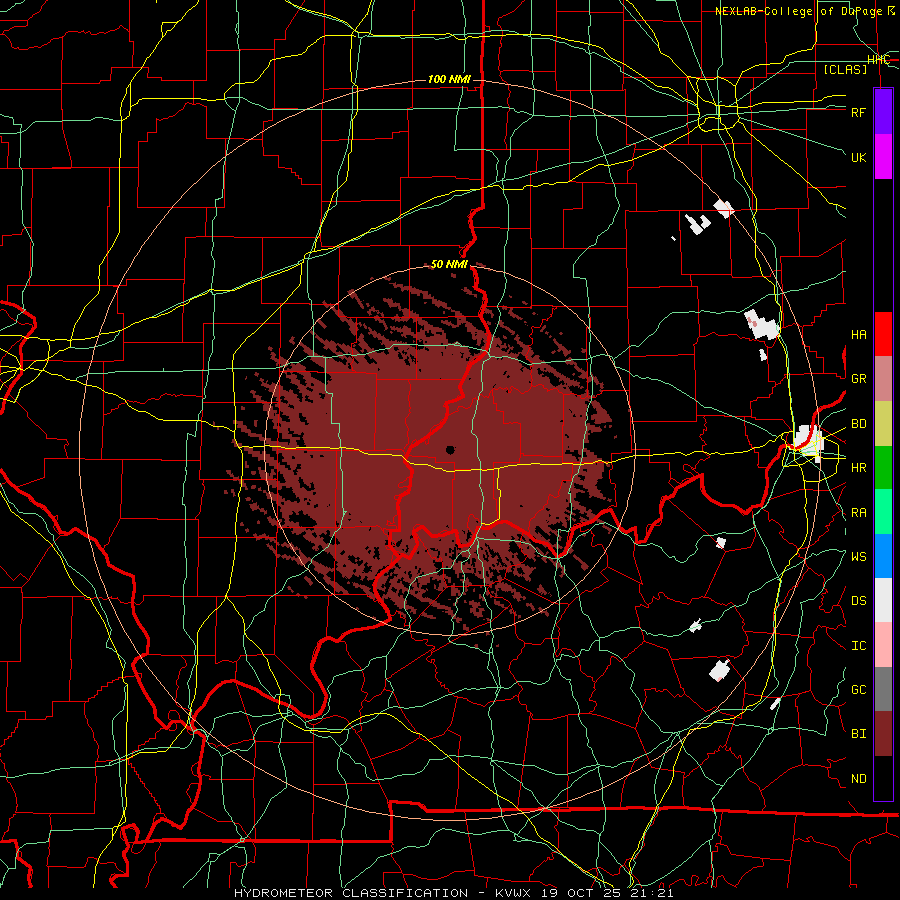Click the GR legend label

(x=859, y=379)
